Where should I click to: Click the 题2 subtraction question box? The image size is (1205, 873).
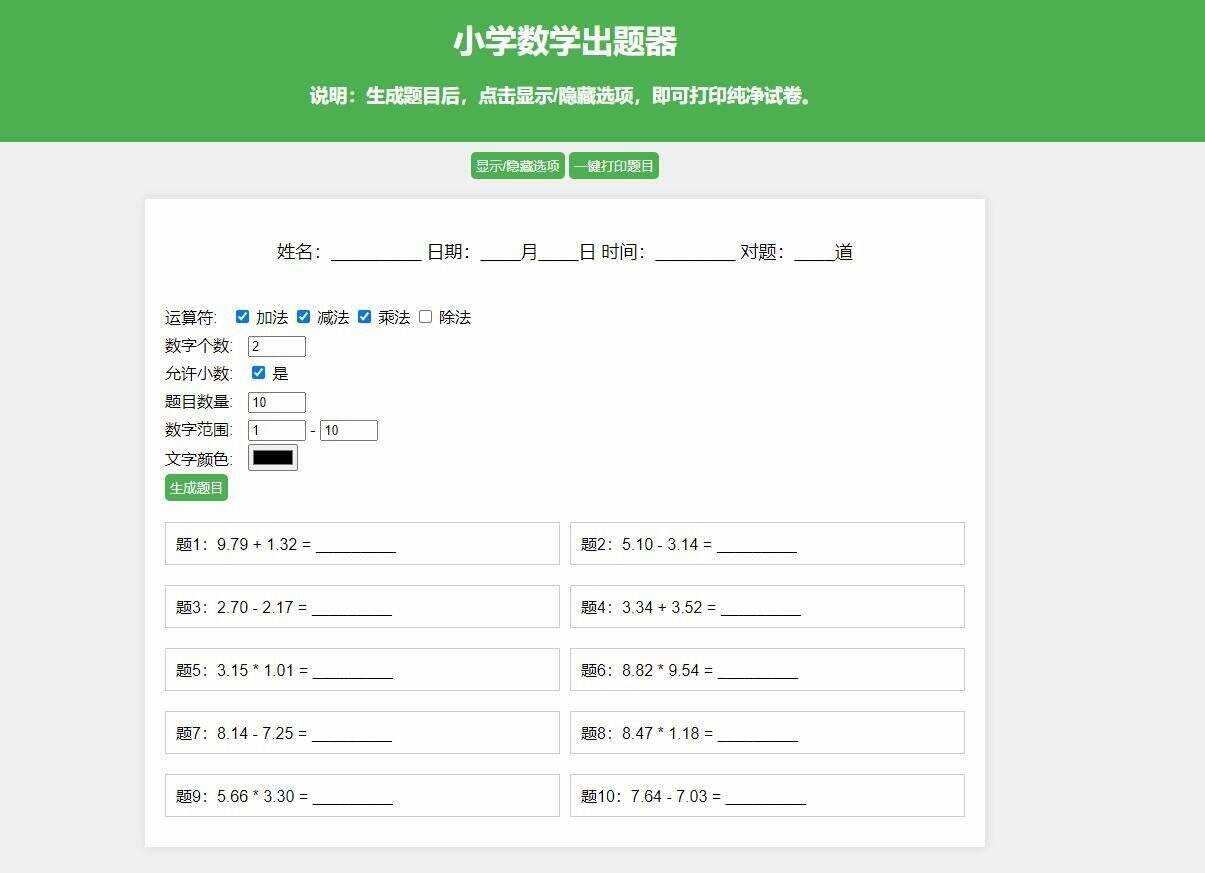click(766, 543)
